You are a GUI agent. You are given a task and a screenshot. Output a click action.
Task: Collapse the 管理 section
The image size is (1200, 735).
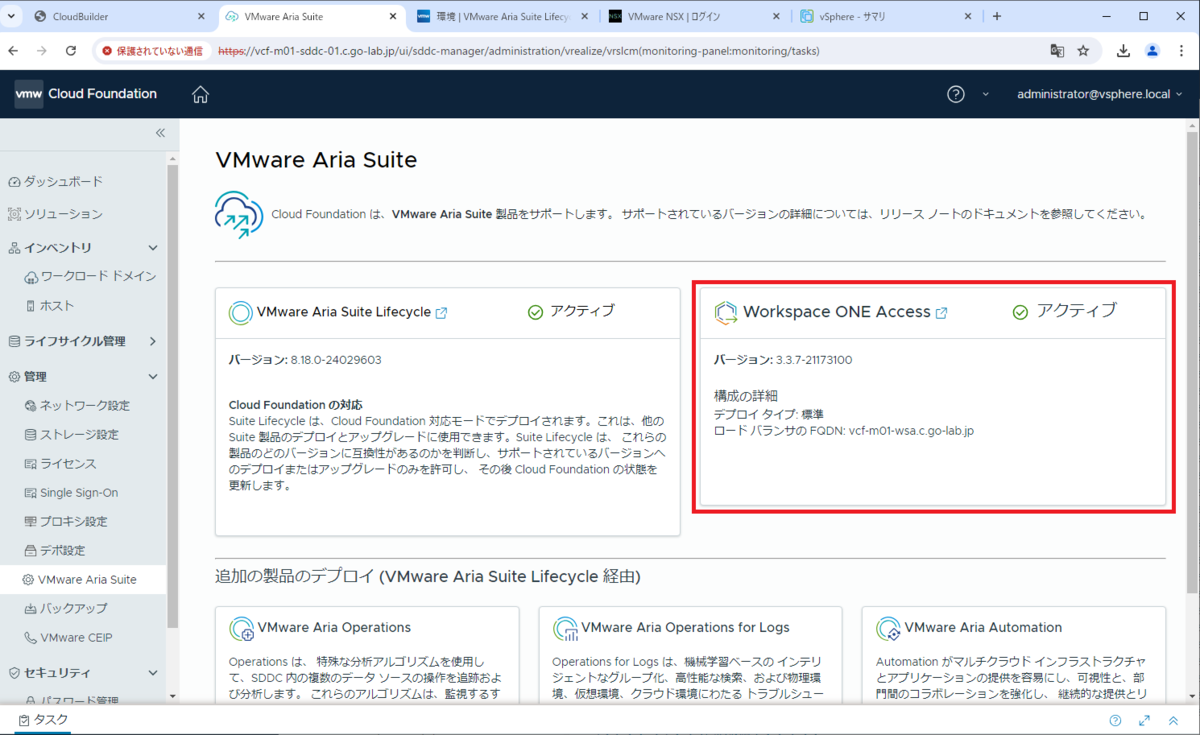tap(153, 376)
